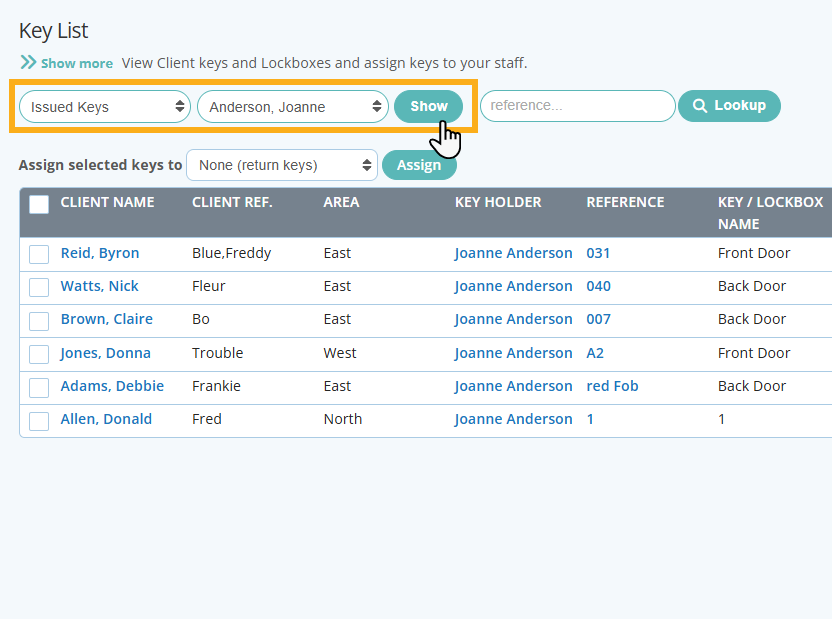Click Joanne Anderson key holder in Brown row
The height and width of the screenshot is (619, 832).
pyautogui.click(x=513, y=319)
